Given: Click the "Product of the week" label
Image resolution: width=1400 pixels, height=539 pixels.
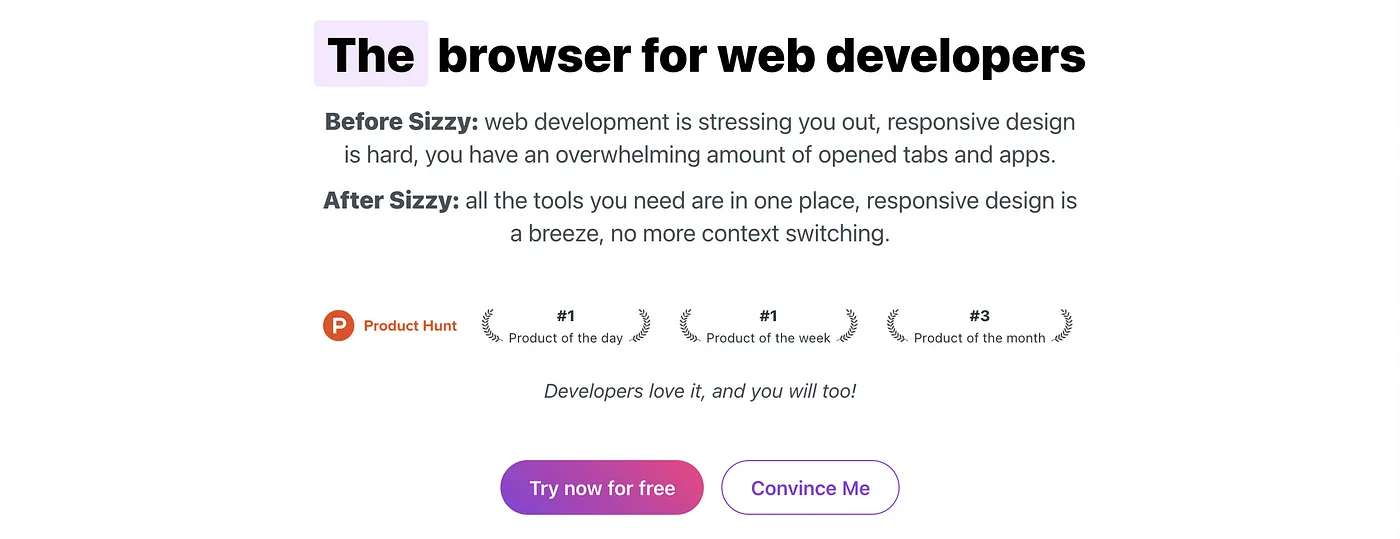Looking at the screenshot, I should pos(768,338).
